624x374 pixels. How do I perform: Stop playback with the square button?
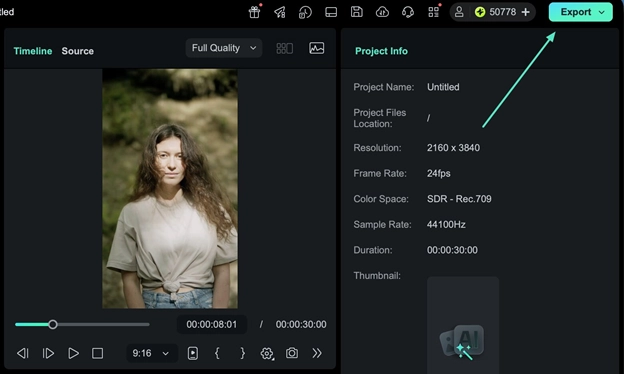98,353
